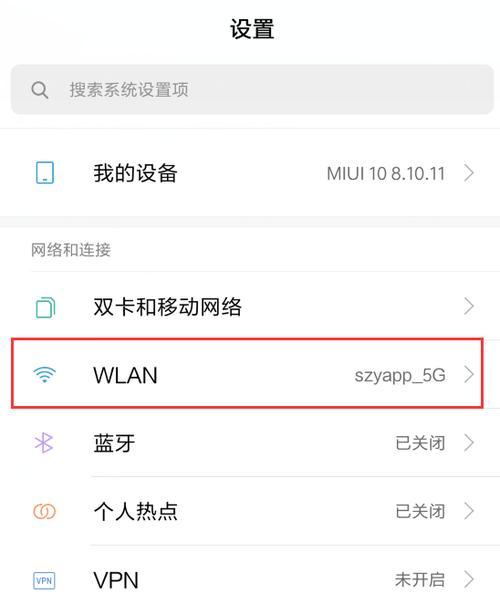Open the WLAN settings entry

(247, 374)
